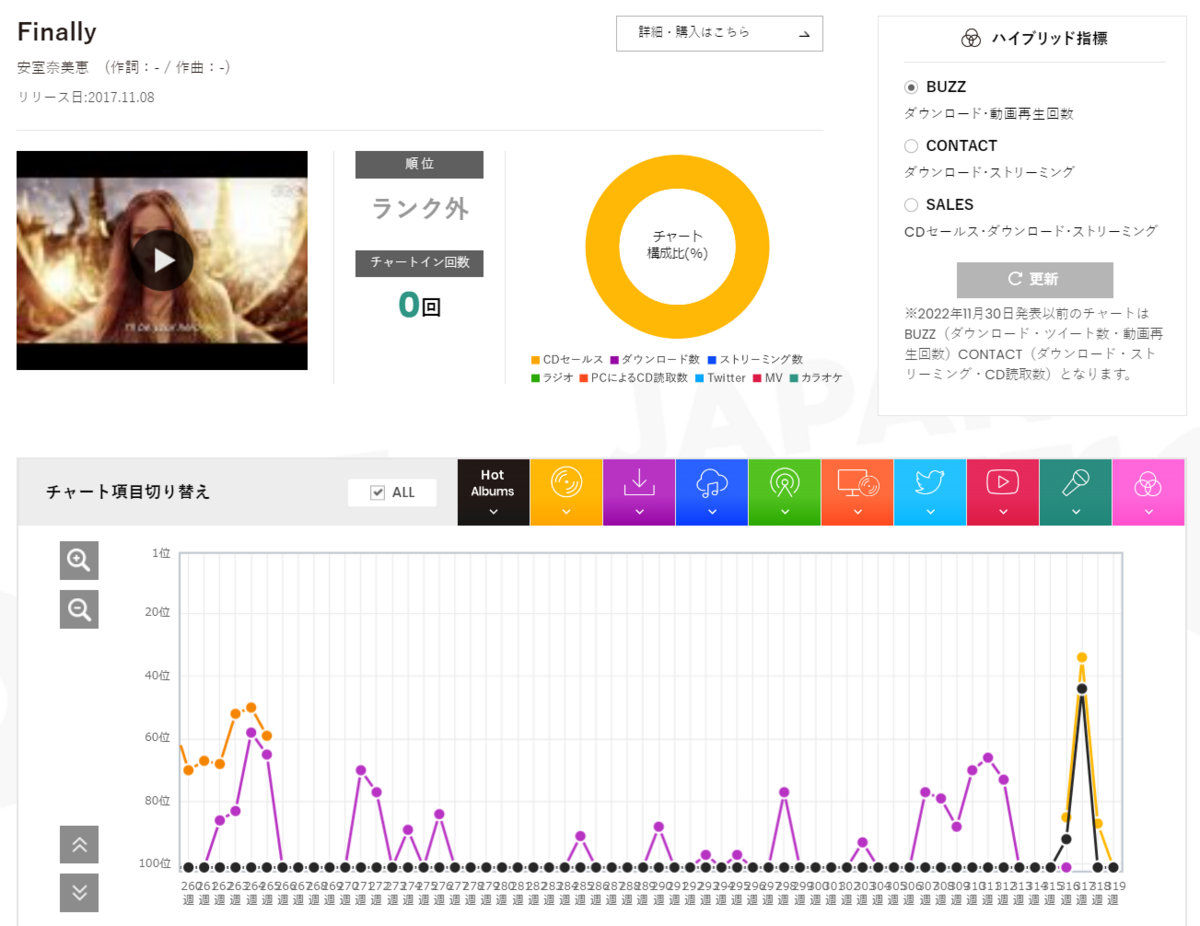Play the Finally music video
Viewport: 1200px width, 926px height.
point(162,260)
